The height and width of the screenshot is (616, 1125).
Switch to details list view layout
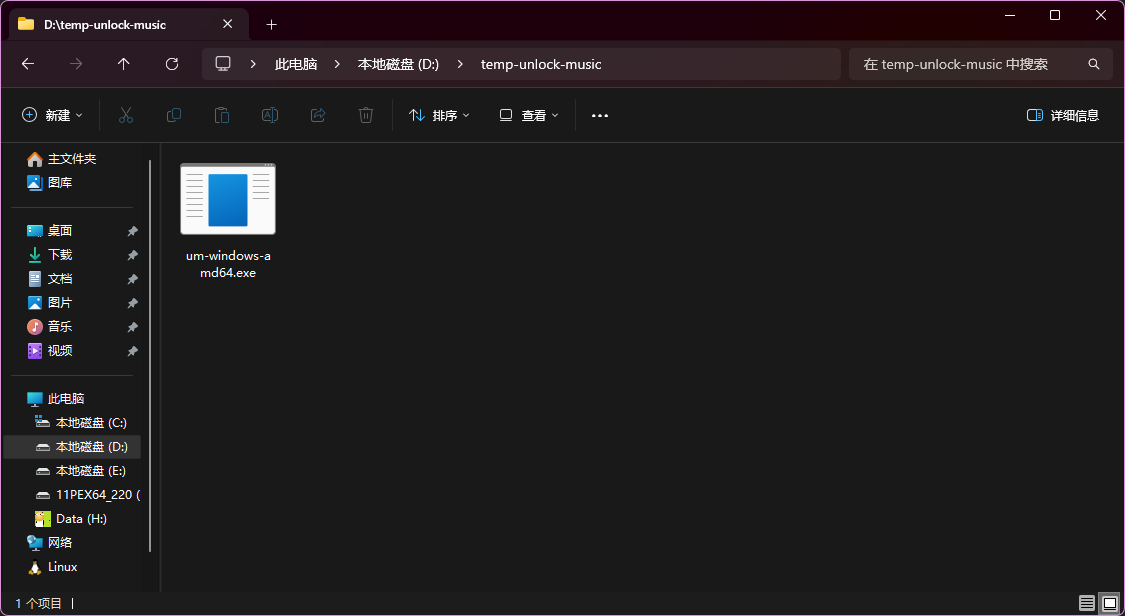pyautogui.click(x=1086, y=603)
